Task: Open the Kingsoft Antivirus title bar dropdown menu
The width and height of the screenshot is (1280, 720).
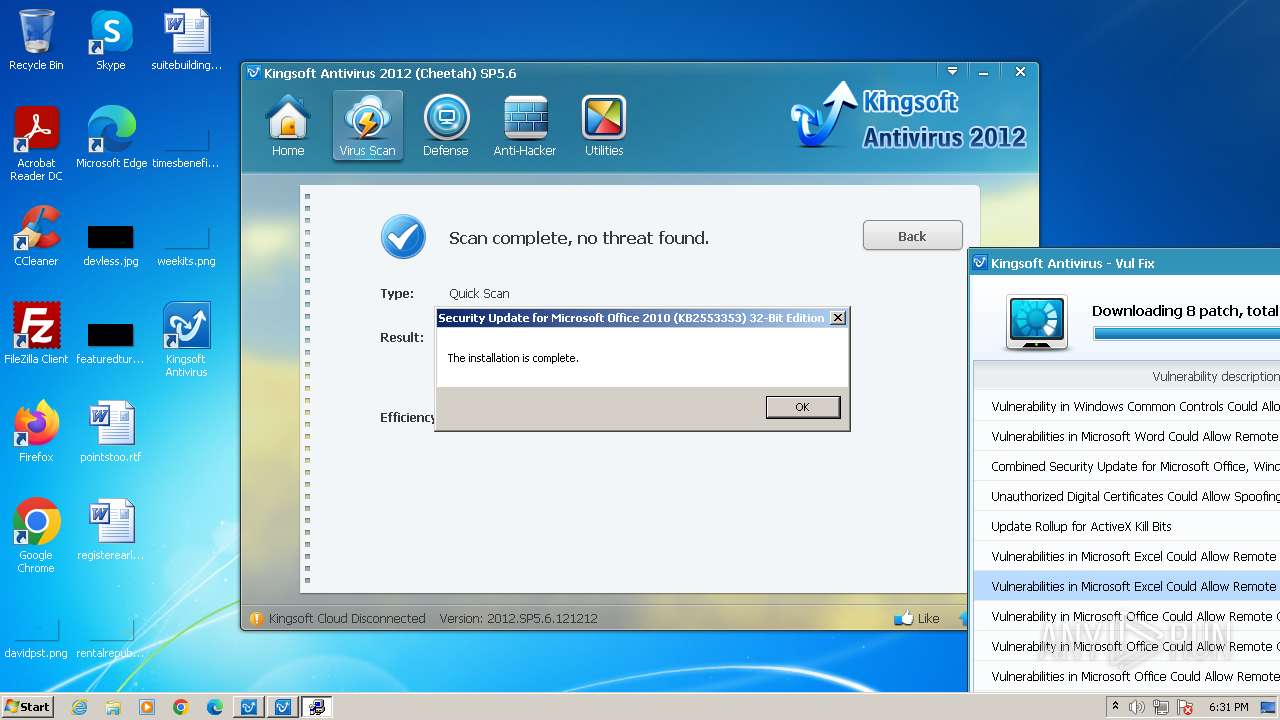Action: click(952, 72)
